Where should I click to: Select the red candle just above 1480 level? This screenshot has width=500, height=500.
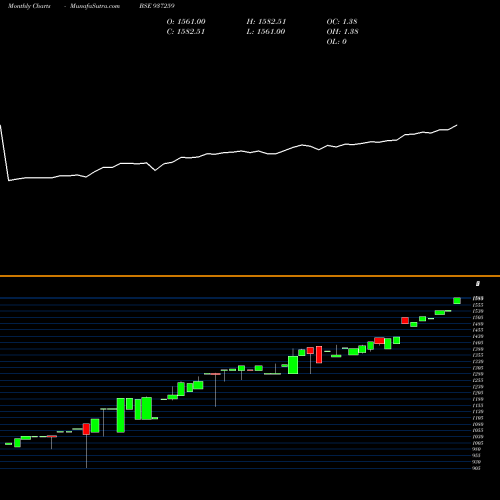(x=405, y=320)
